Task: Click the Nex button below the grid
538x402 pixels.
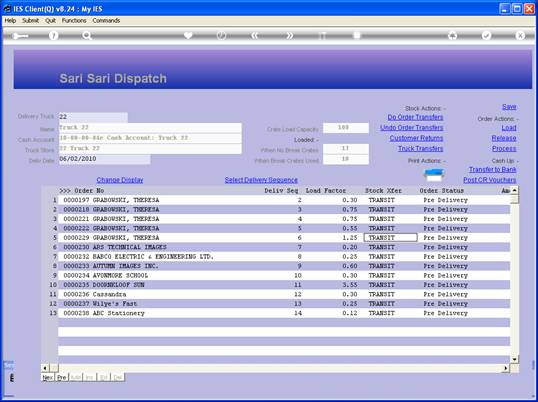Action: tap(48, 377)
